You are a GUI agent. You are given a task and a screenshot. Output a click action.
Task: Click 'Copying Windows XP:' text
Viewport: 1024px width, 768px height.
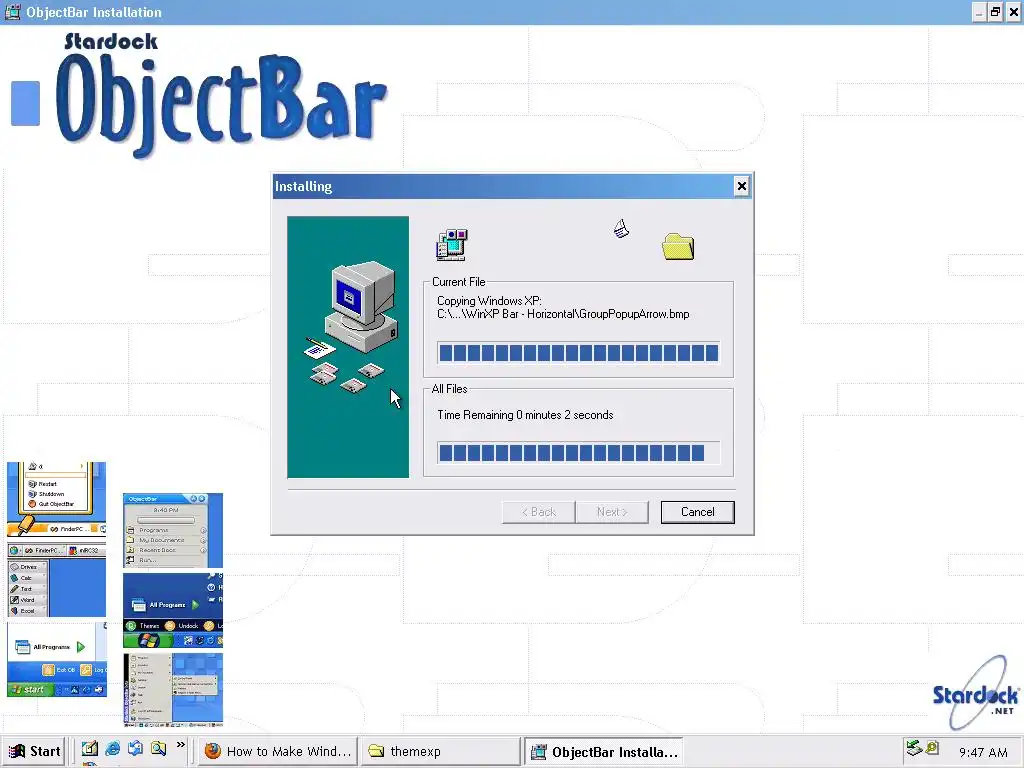point(489,301)
